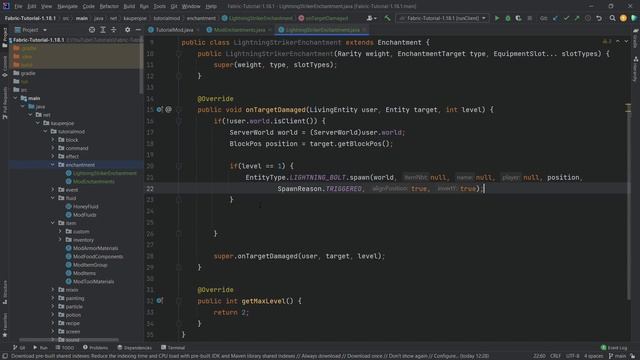The width and height of the screenshot is (640, 360).
Task: Update project with the blue Git arrow
Action: (x=556, y=18)
